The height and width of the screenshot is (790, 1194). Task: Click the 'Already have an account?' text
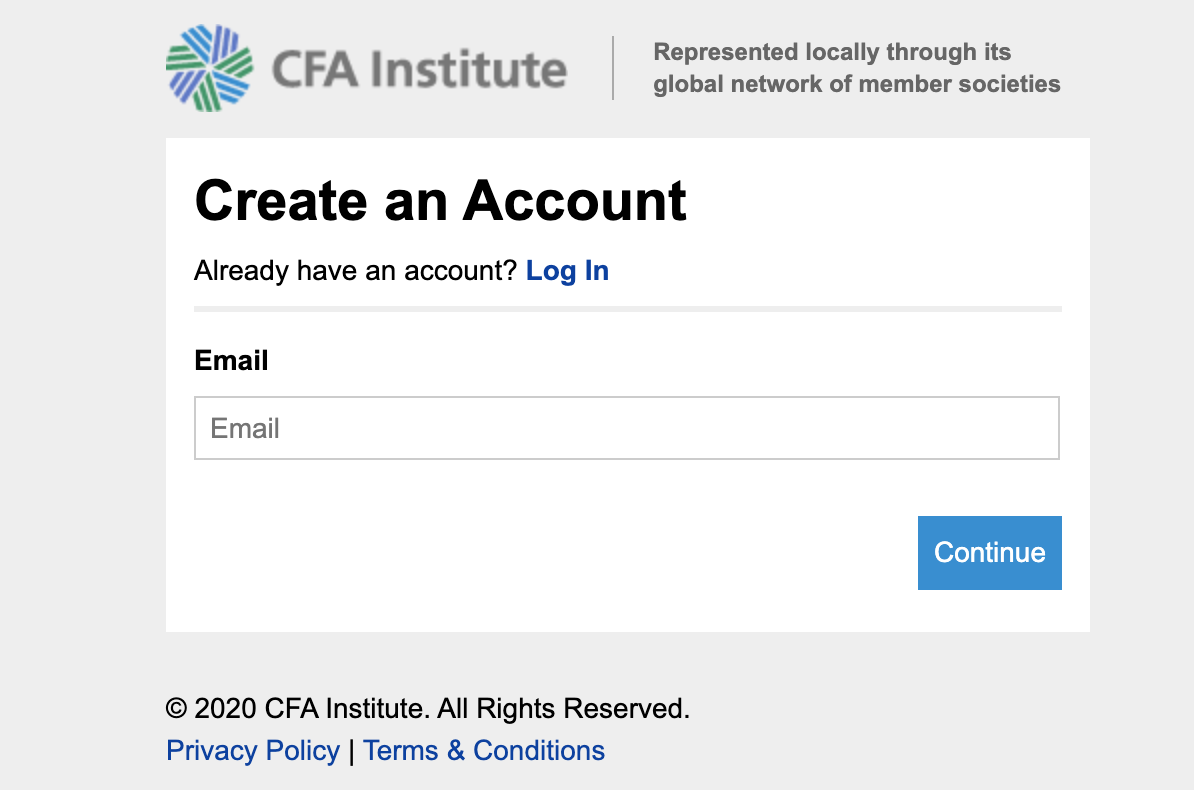point(355,271)
